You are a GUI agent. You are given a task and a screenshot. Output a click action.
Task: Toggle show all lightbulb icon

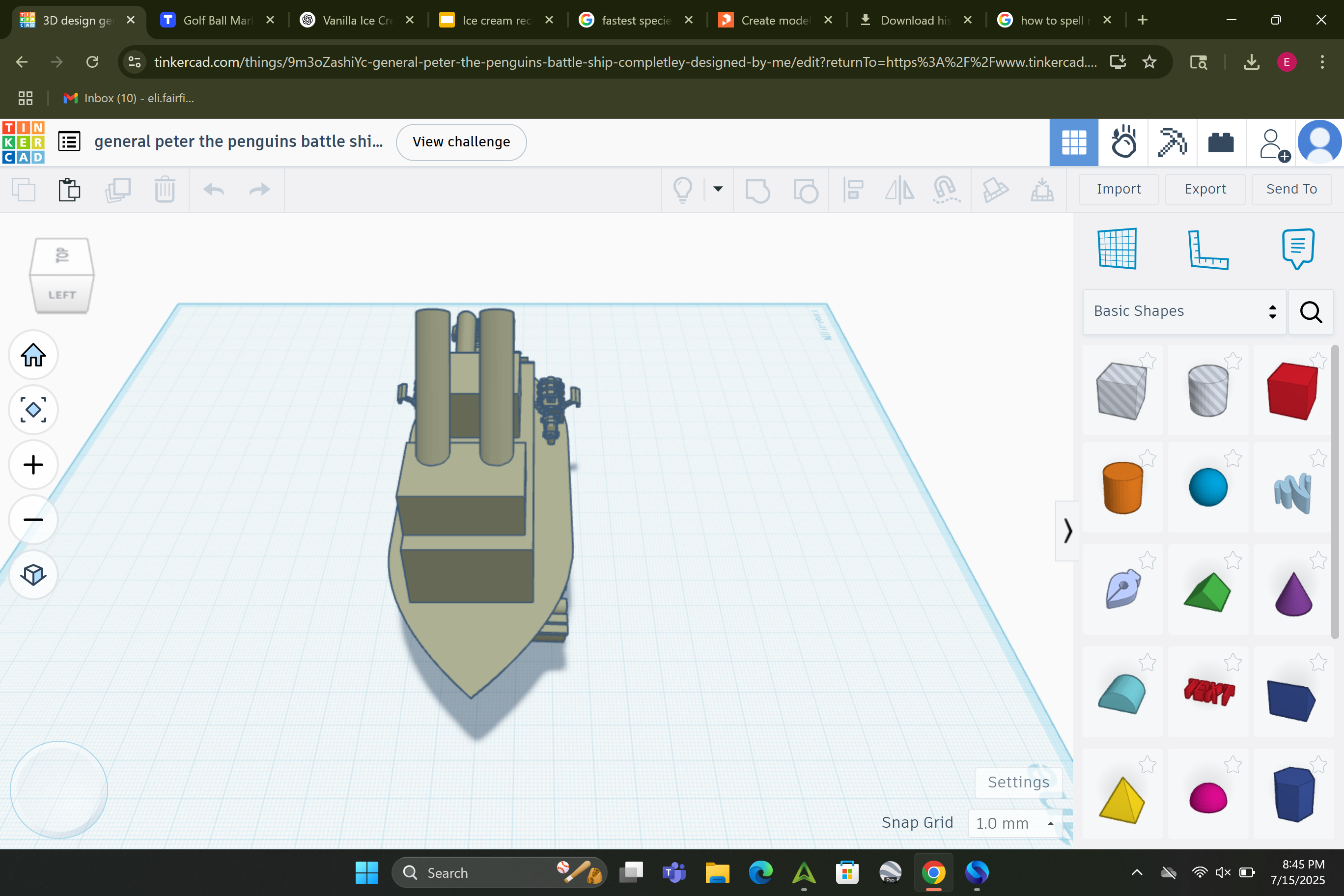click(683, 190)
